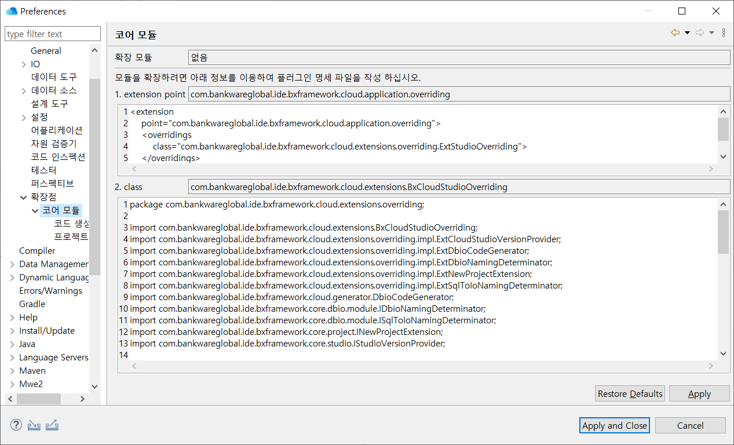The width and height of the screenshot is (734, 445).
Task: Expand the Language Servers tree node
Action: [12, 357]
